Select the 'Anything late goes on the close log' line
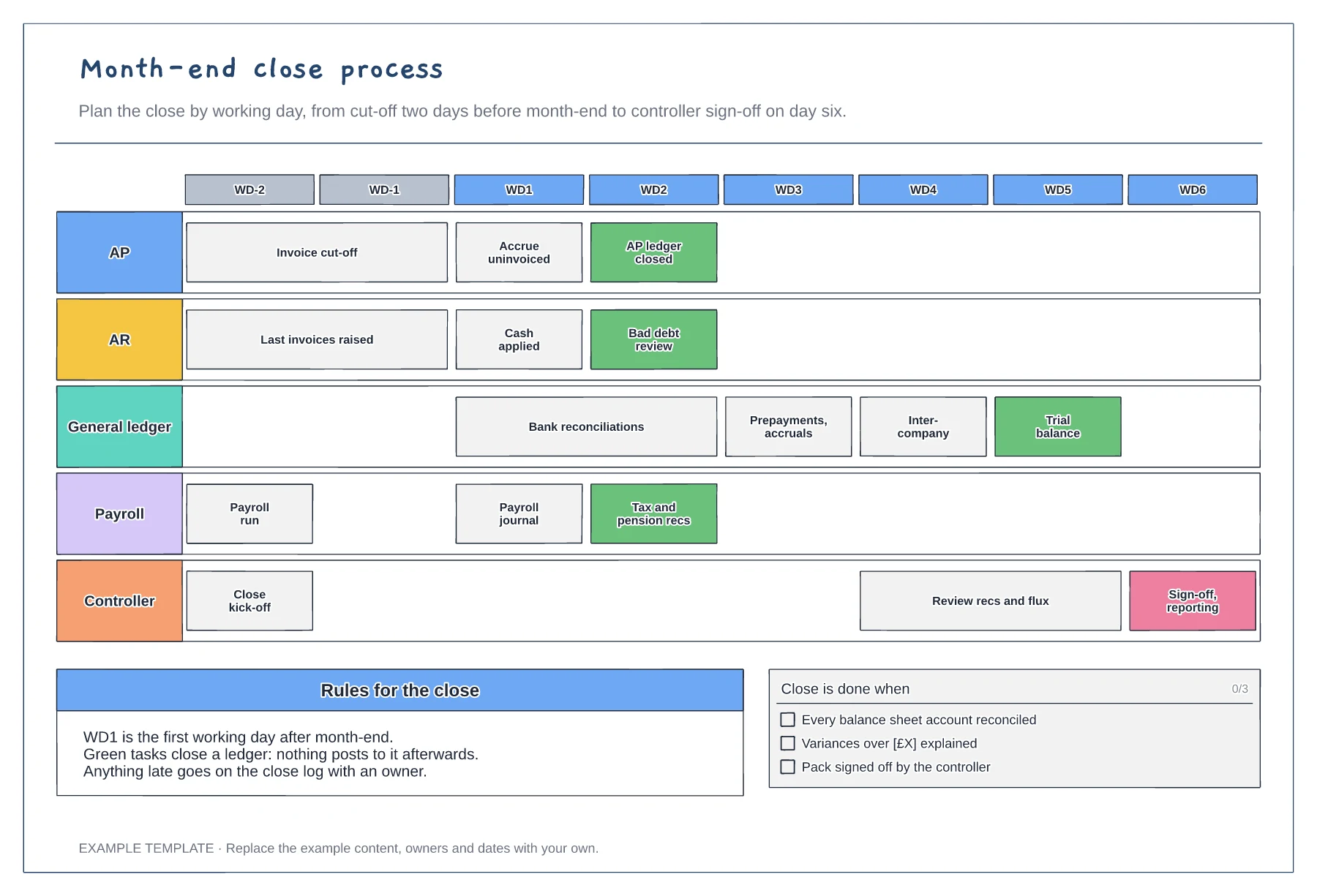This screenshot has width=1317, height=896. point(255,771)
